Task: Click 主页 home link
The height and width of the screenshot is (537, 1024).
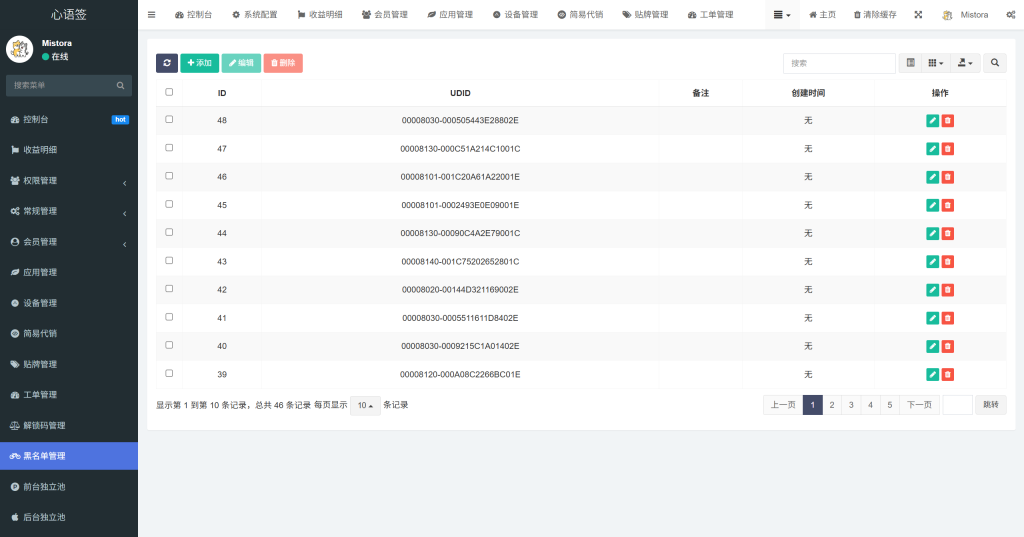Action: click(x=822, y=14)
